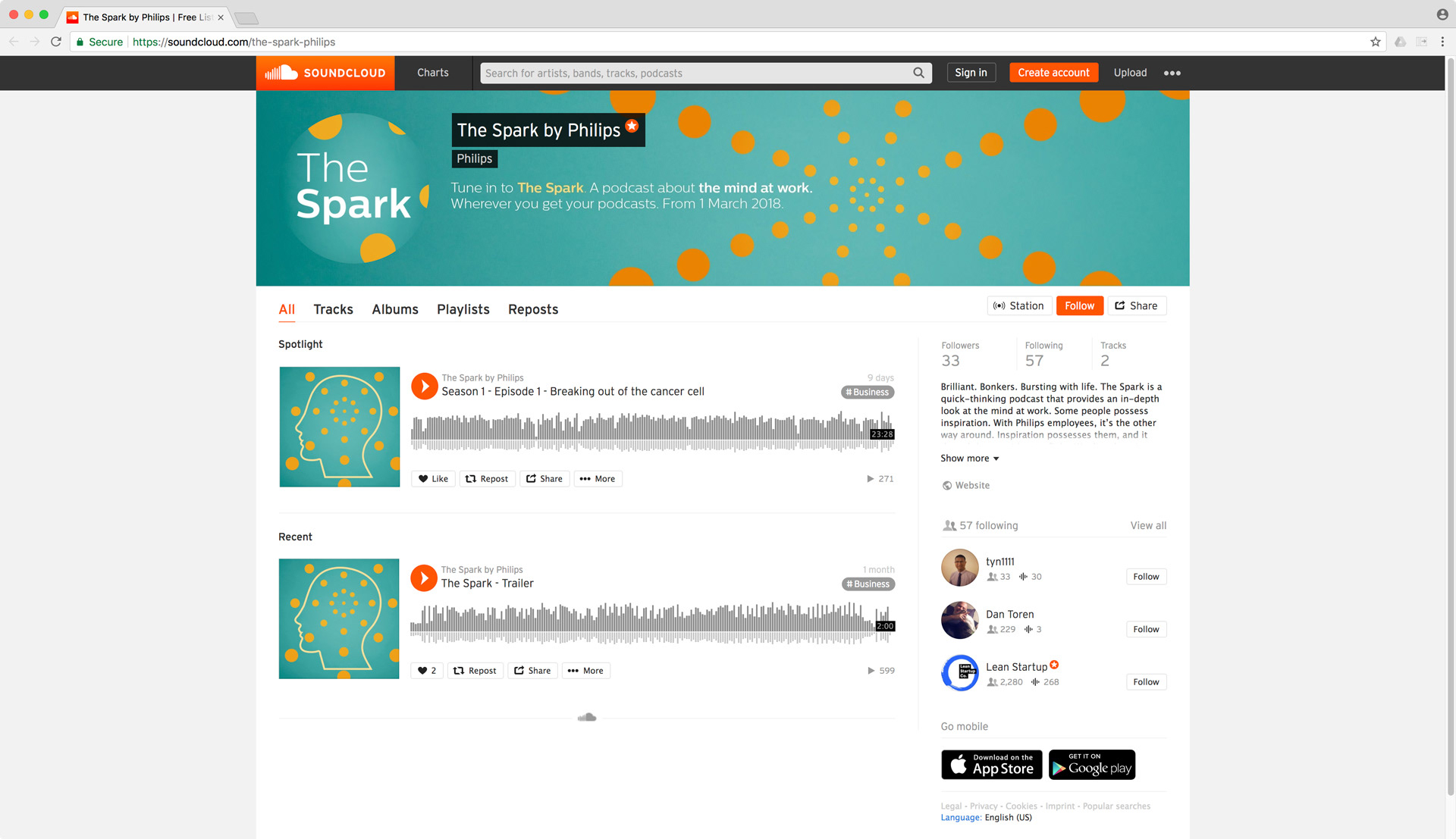The width and height of the screenshot is (1456, 839).
Task: Click the track search input field
Action: 697,73
